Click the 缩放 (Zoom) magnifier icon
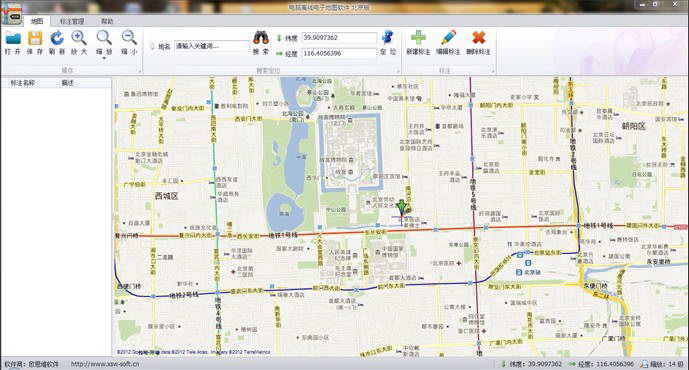Image resolution: width=689 pixels, height=370 pixels. [x=104, y=38]
